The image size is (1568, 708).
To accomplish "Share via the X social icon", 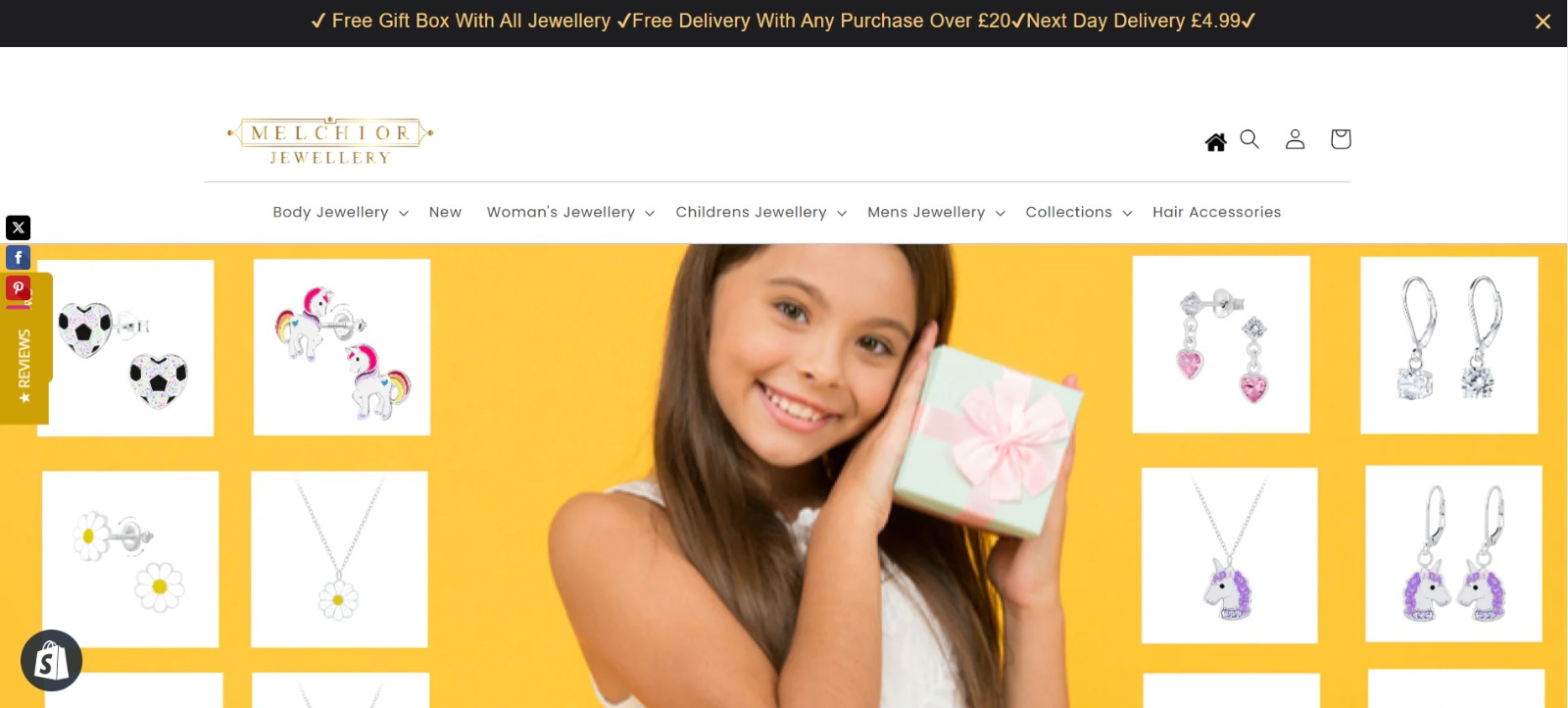I will (19, 228).
